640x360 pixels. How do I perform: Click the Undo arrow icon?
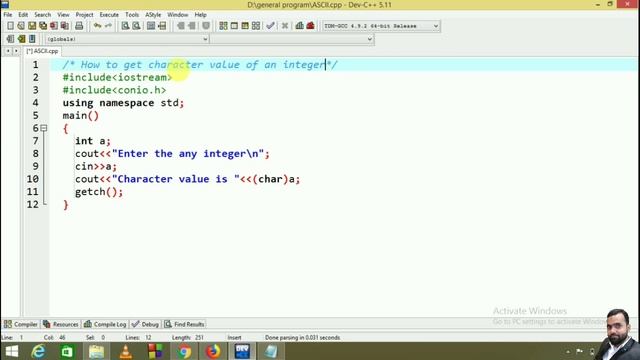(x=97, y=26)
